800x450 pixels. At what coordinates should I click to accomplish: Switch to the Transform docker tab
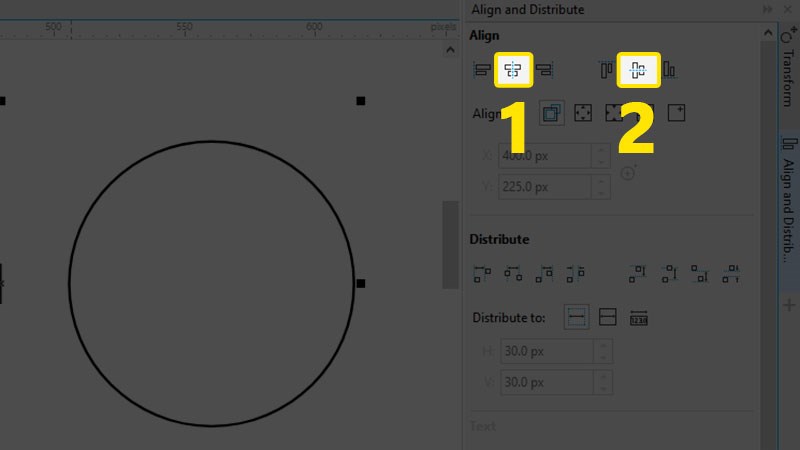[x=789, y=68]
